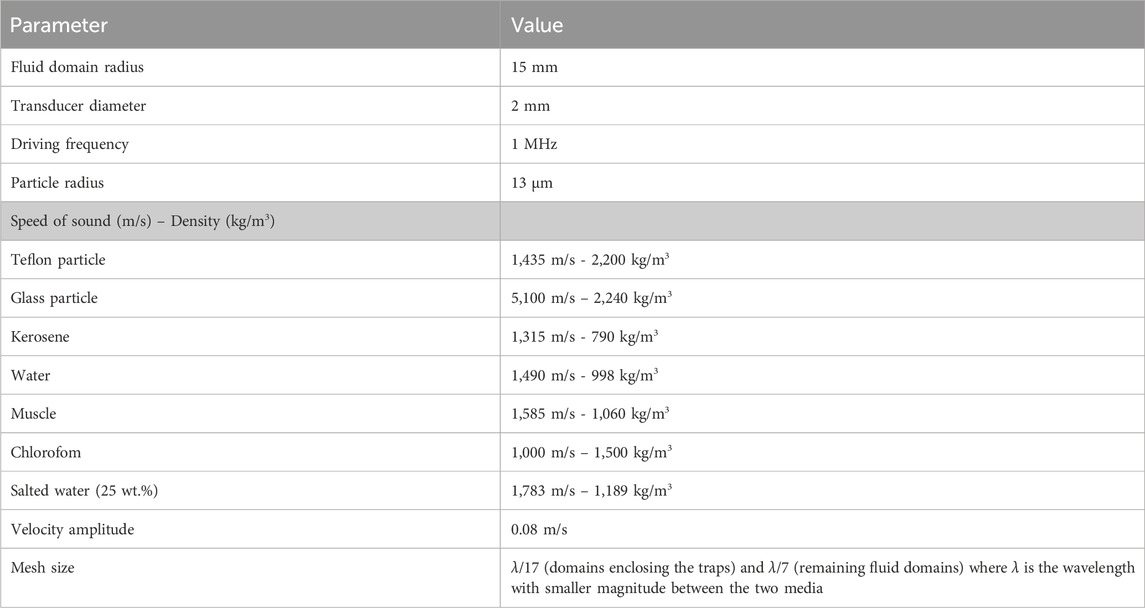Viewport: 1145px width, 608px height.
Task: Select the Fluid domain radius cell
Action: point(250,67)
